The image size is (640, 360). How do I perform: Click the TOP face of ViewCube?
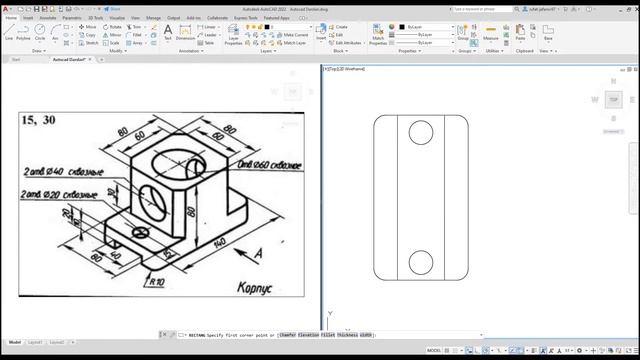tap(613, 100)
